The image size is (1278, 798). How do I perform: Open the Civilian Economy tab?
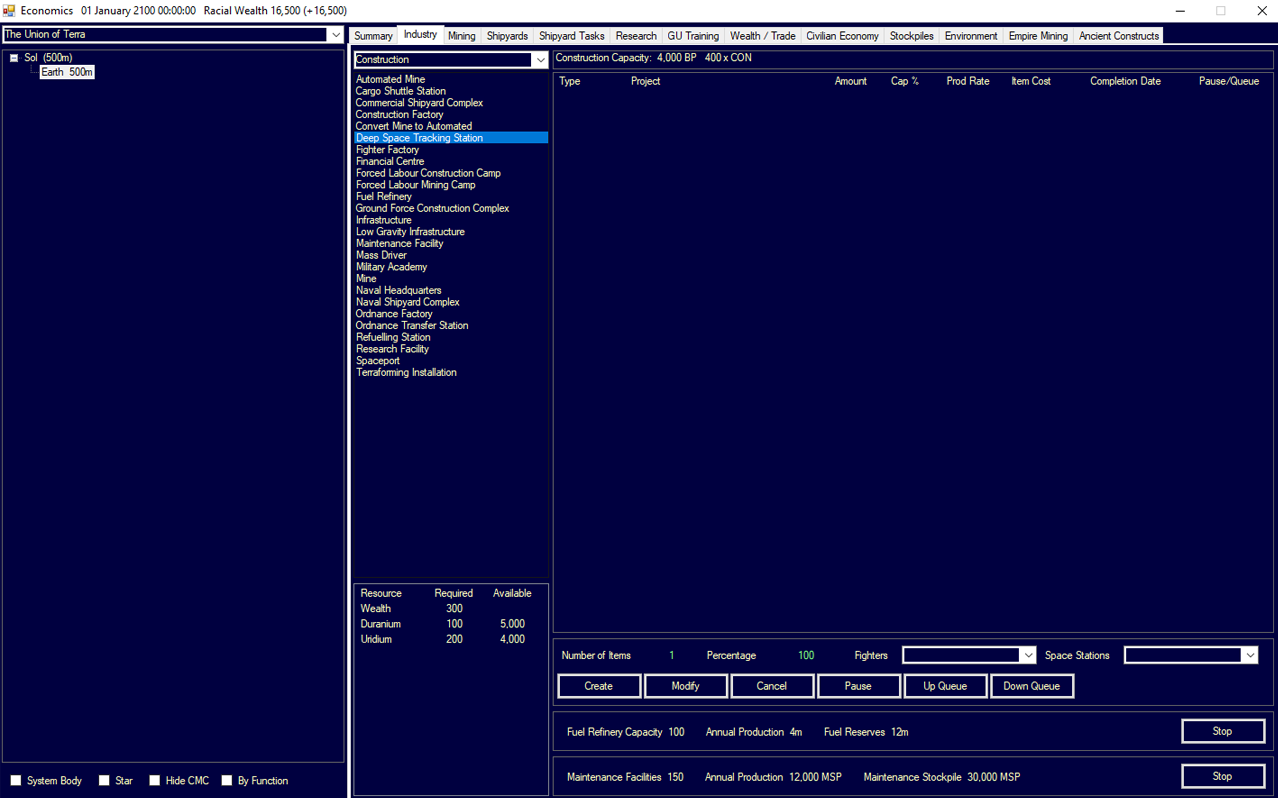click(842, 36)
